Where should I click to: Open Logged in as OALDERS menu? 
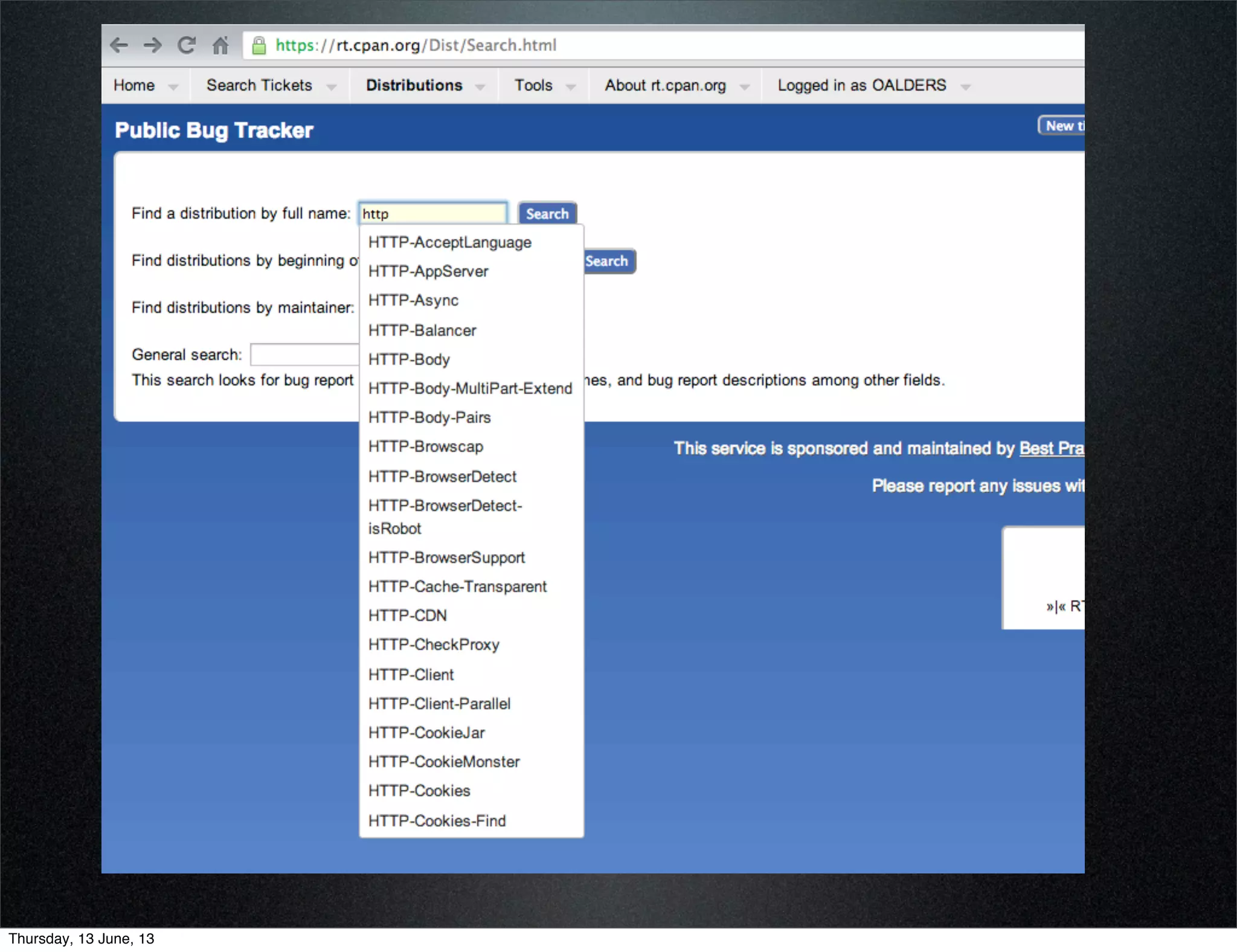pyautogui.click(x=862, y=85)
